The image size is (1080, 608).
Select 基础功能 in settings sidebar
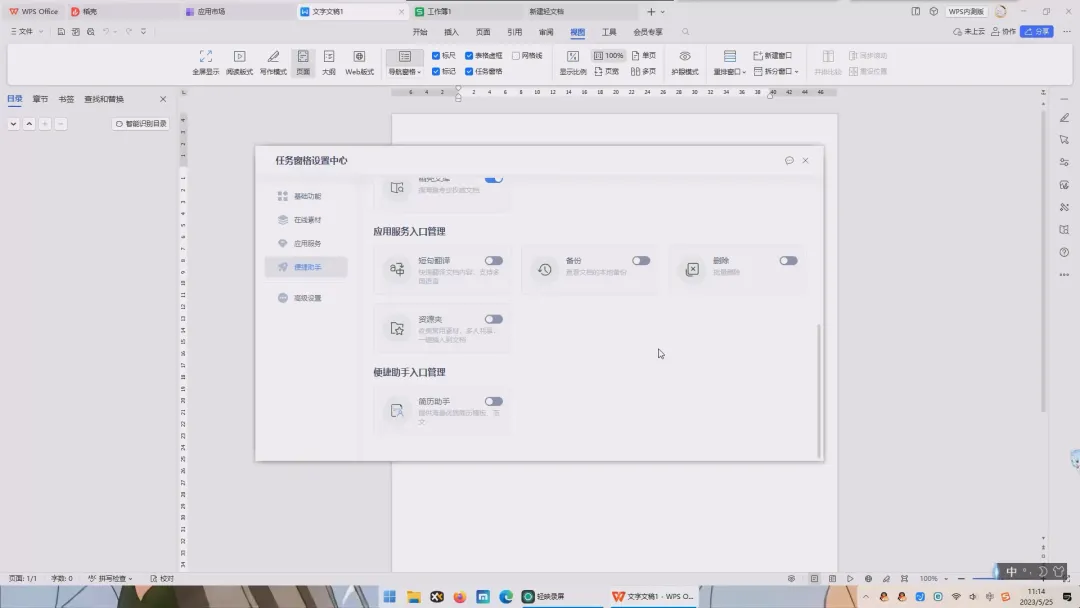point(306,196)
